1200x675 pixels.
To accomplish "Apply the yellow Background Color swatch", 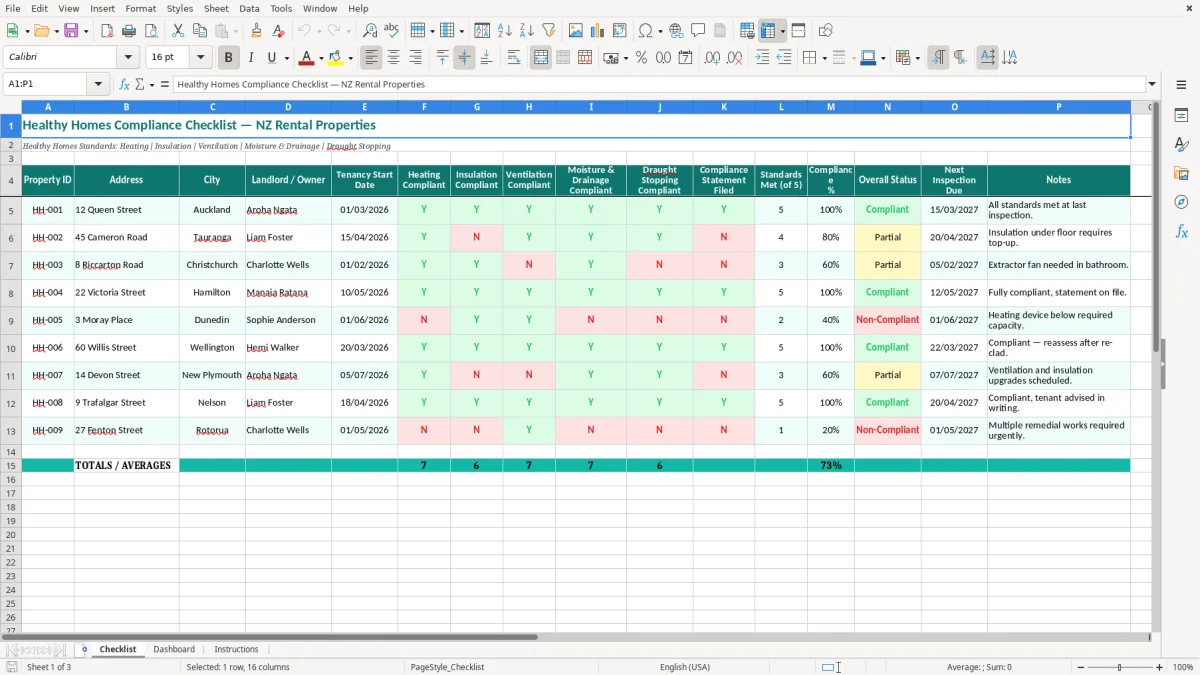I will (336, 58).
